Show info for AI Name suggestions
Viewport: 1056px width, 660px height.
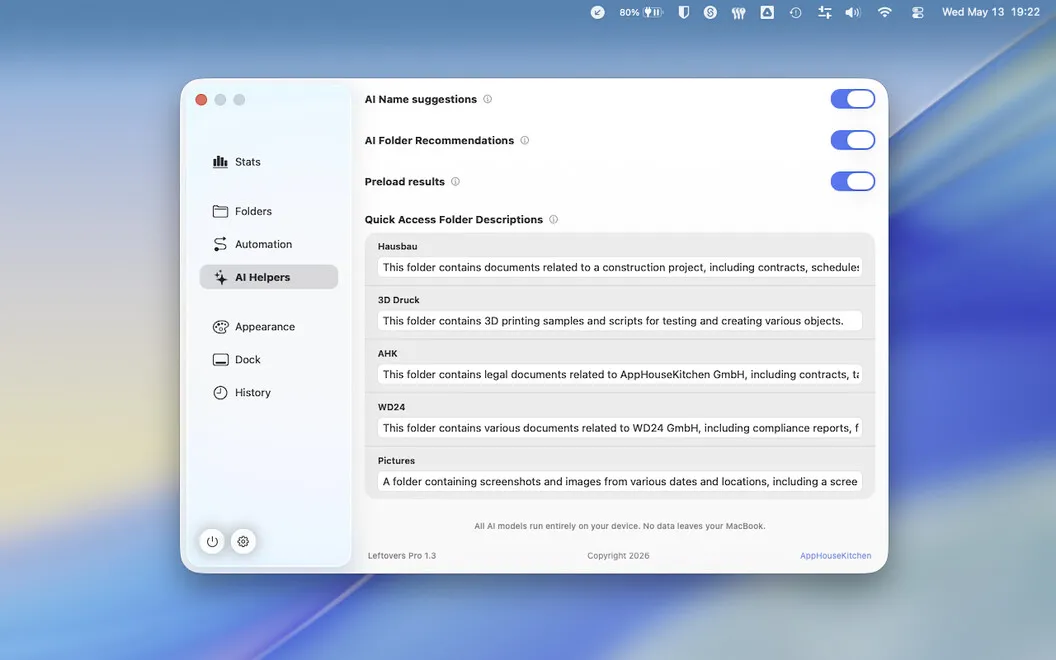(488, 99)
